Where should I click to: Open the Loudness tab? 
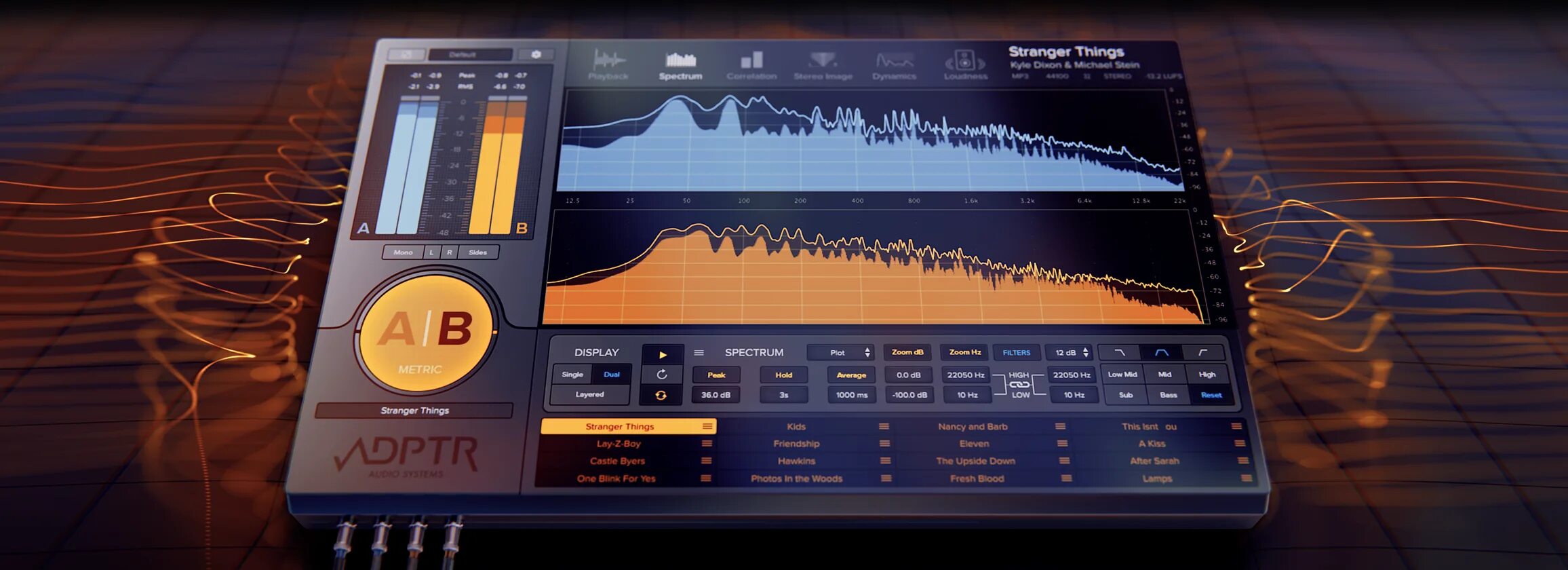[965, 66]
